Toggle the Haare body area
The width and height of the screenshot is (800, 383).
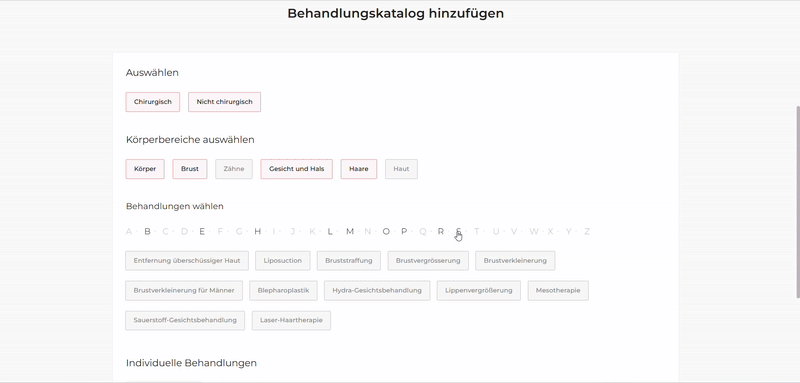point(359,169)
